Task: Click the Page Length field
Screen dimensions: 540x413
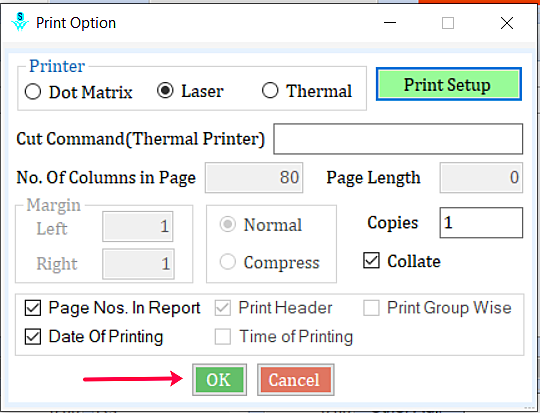Action: tap(481, 177)
